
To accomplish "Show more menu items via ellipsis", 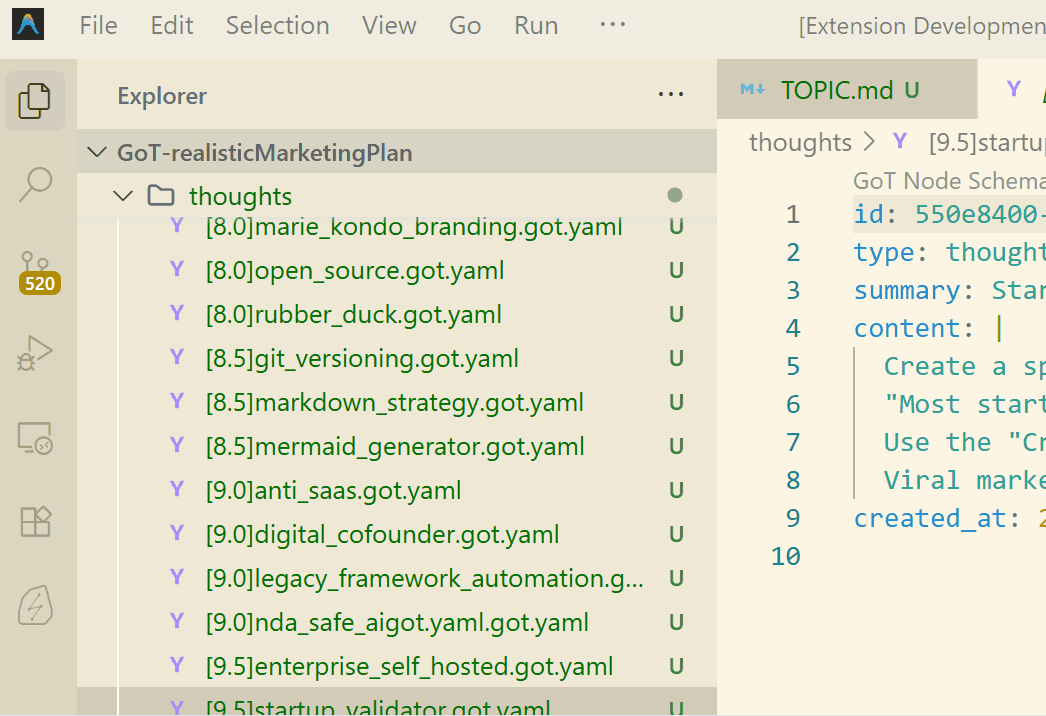I will point(612,25).
